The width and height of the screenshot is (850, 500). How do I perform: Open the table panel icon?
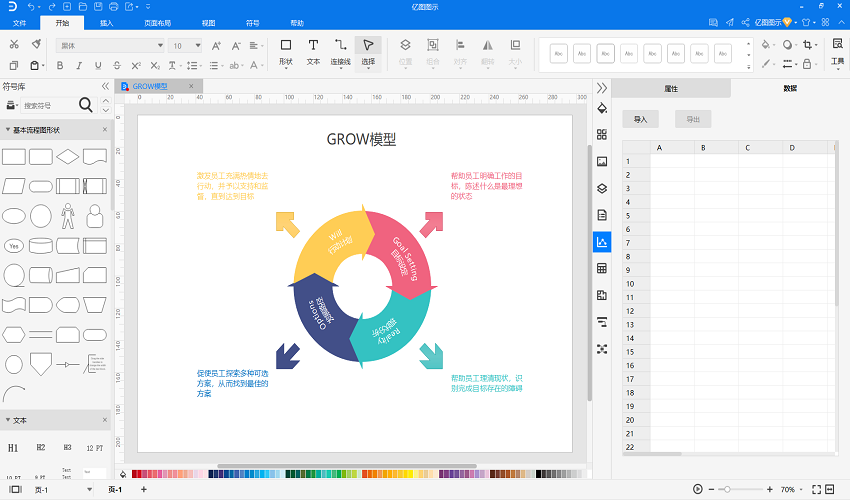coord(602,268)
